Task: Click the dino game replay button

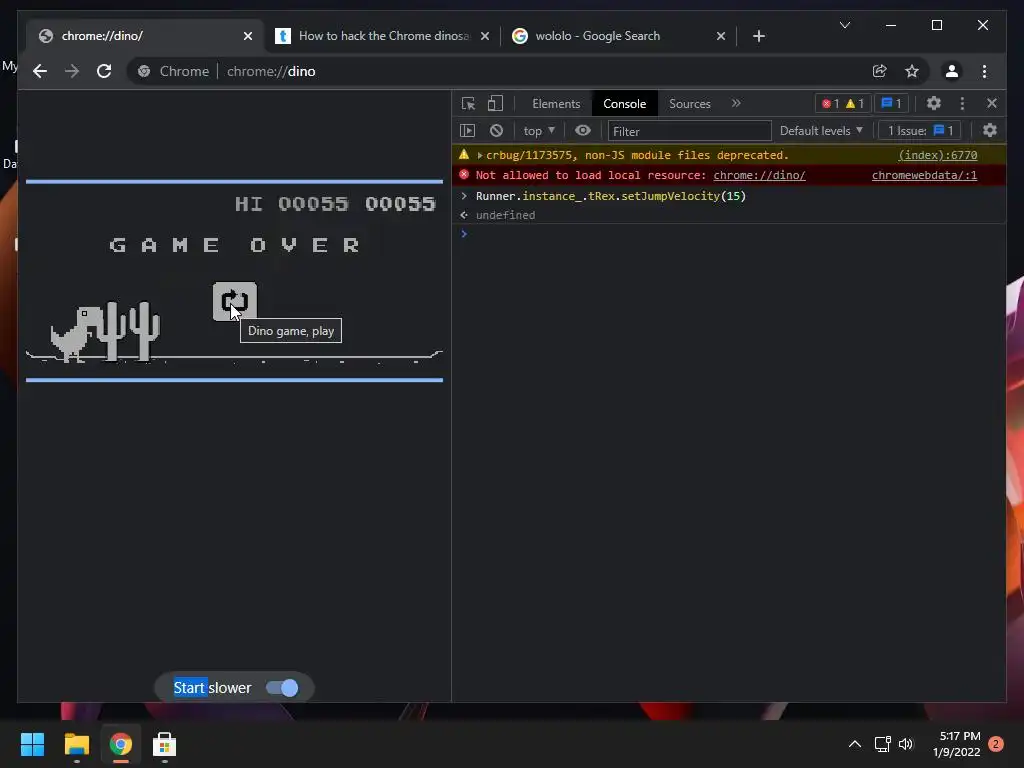Action: click(234, 301)
